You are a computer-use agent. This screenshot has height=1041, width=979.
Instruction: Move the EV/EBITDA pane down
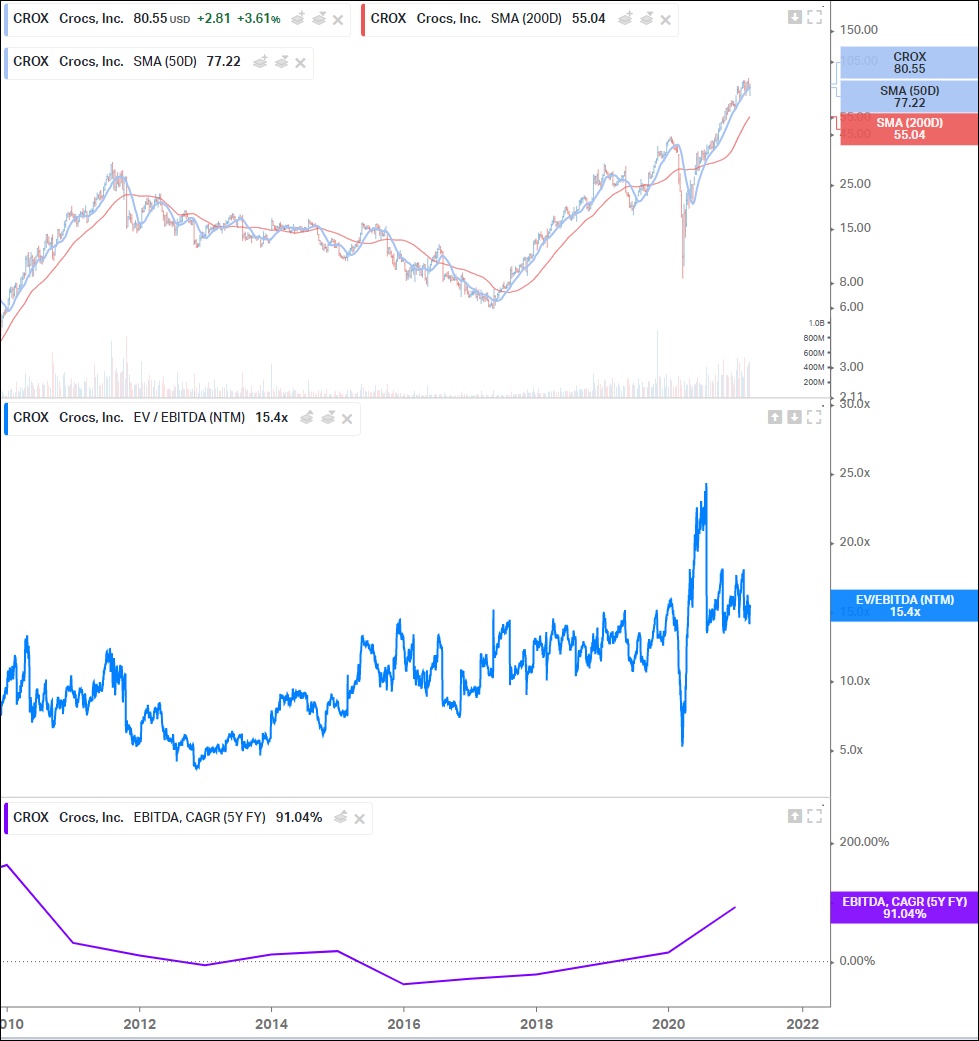(794, 417)
